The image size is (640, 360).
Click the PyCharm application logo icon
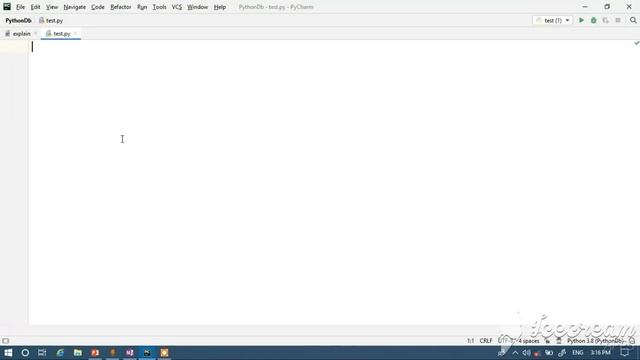tap(7, 7)
